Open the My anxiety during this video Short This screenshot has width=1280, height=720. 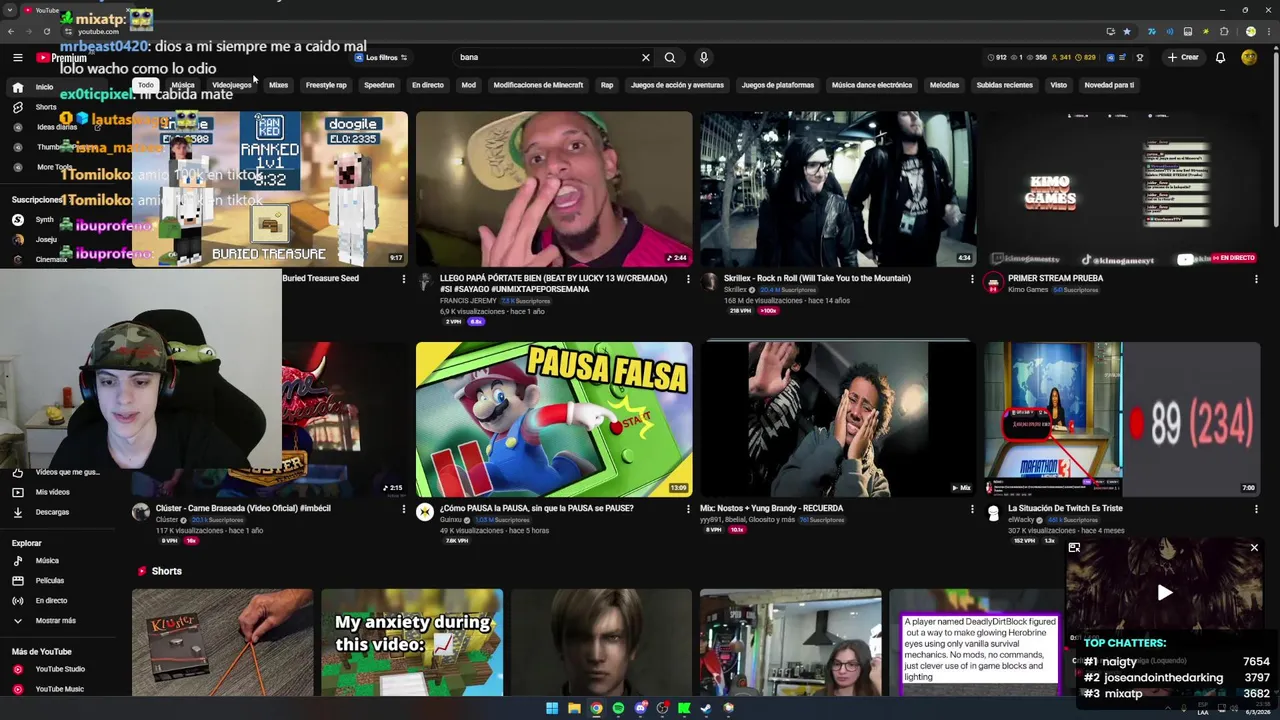click(412, 642)
